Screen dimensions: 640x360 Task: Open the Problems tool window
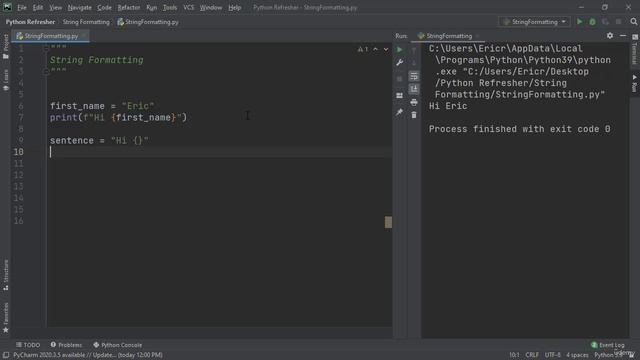coord(66,345)
